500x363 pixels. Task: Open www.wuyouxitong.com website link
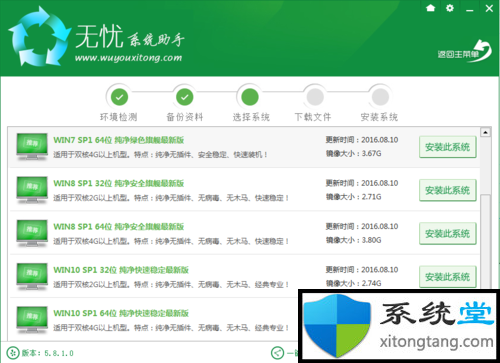point(128,58)
